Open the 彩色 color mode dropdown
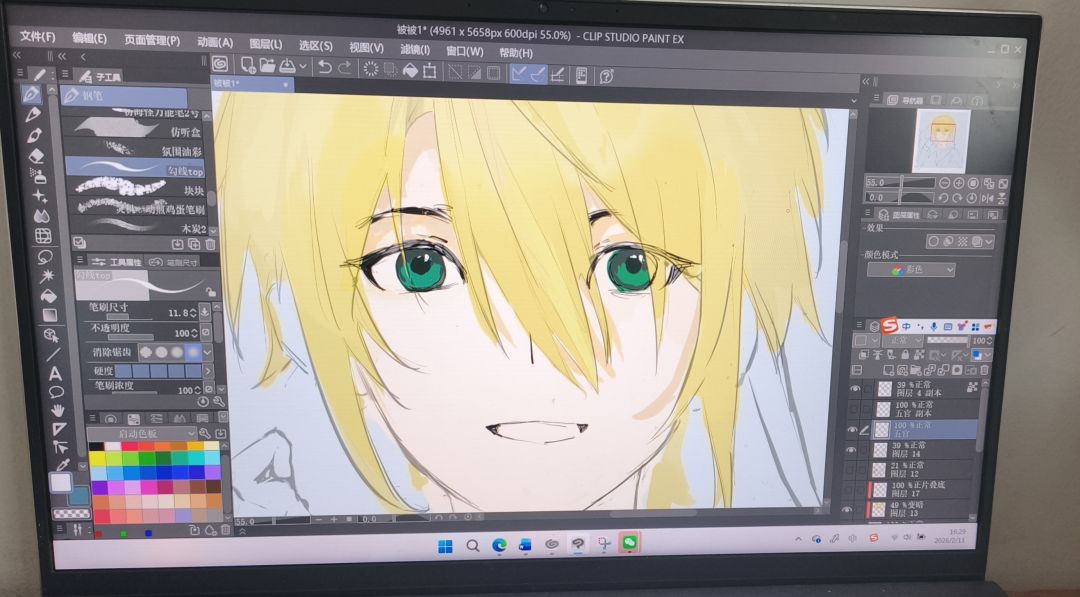 click(x=911, y=270)
